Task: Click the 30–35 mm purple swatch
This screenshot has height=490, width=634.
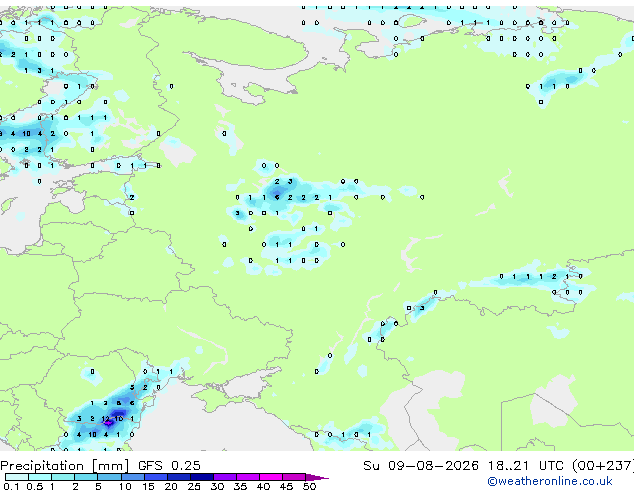Action: [225, 477]
